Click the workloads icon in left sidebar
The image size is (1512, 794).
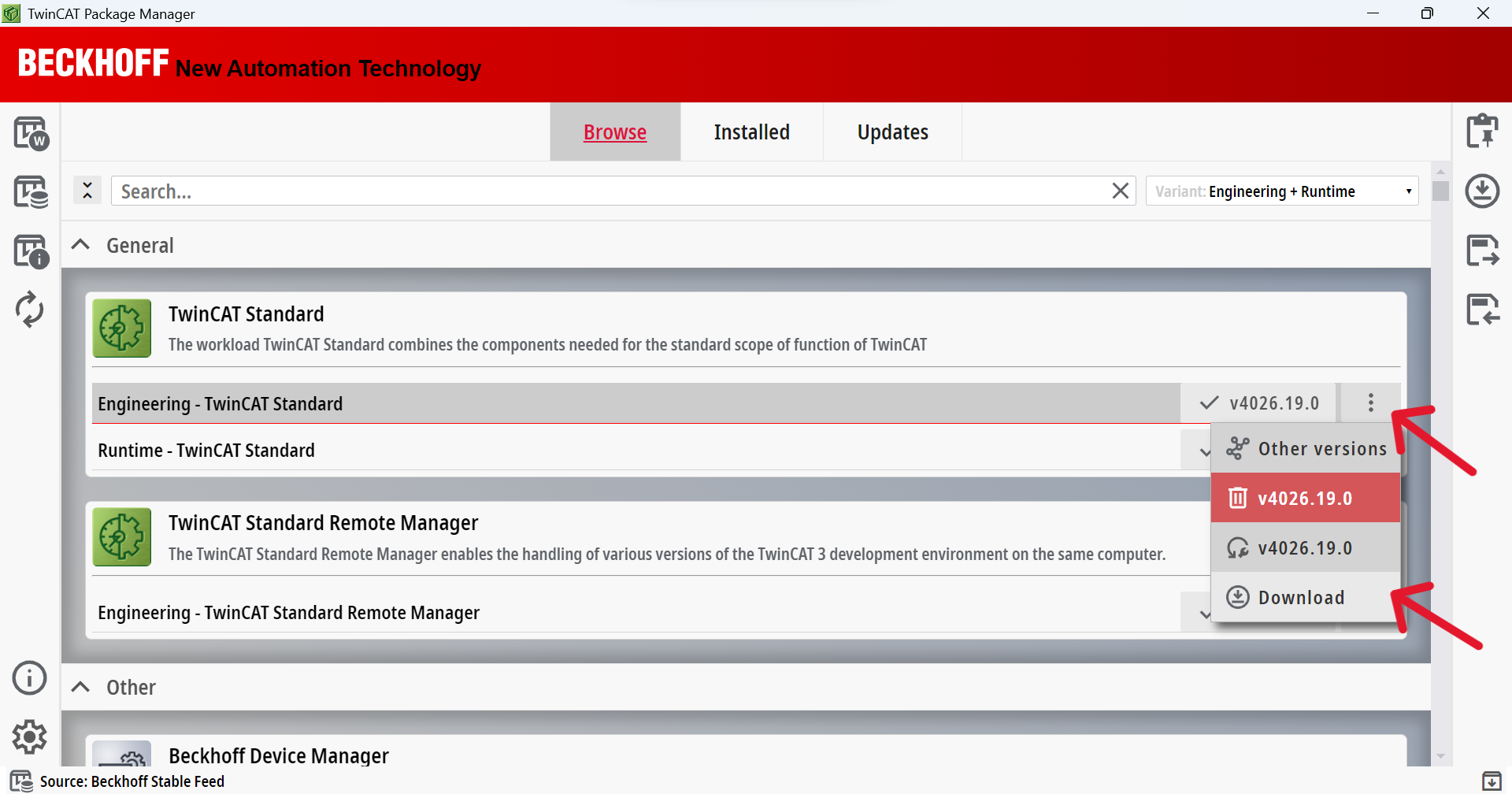[x=31, y=132]
